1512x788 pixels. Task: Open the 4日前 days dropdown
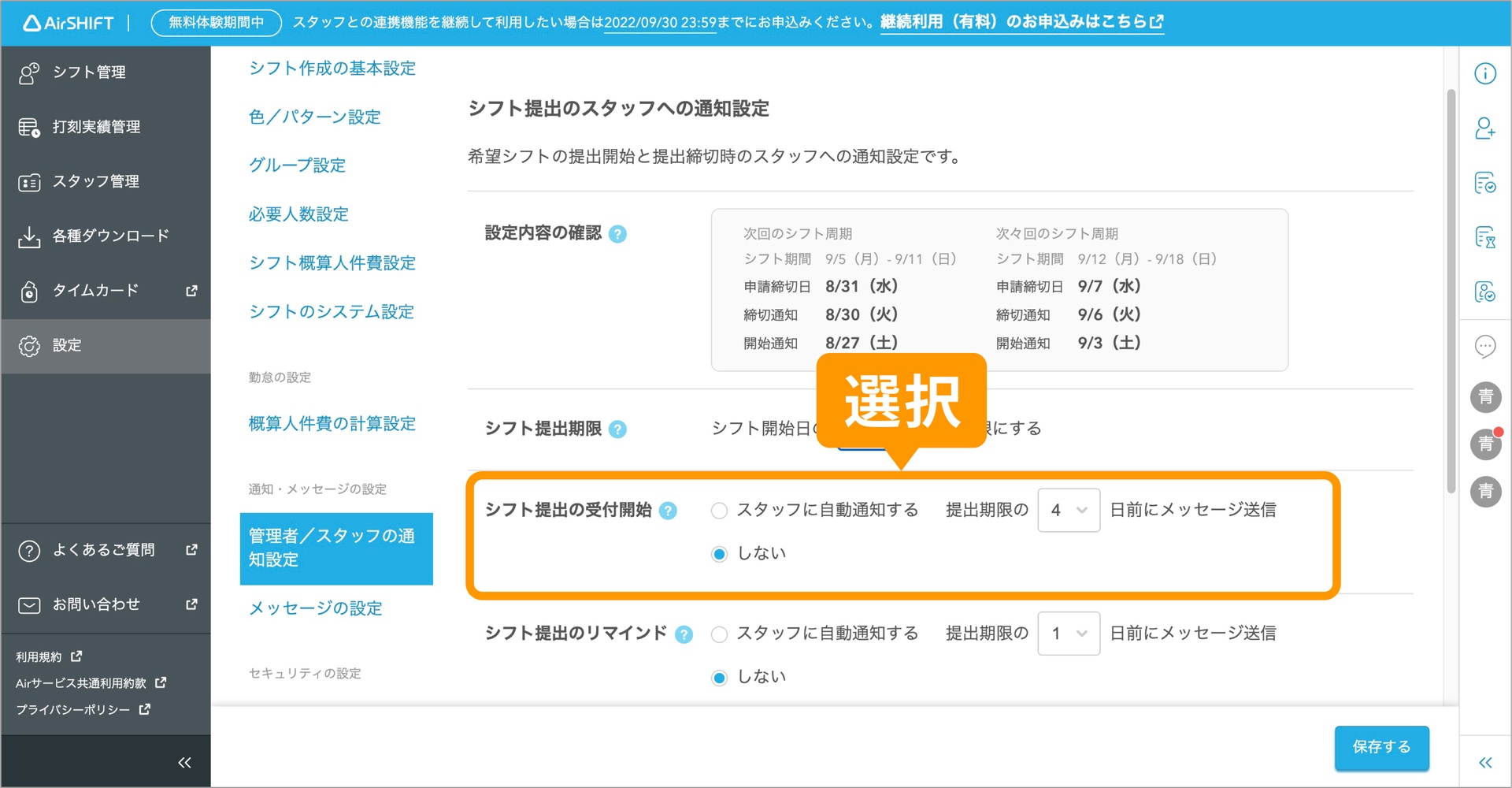click(x=1068, y=510)
